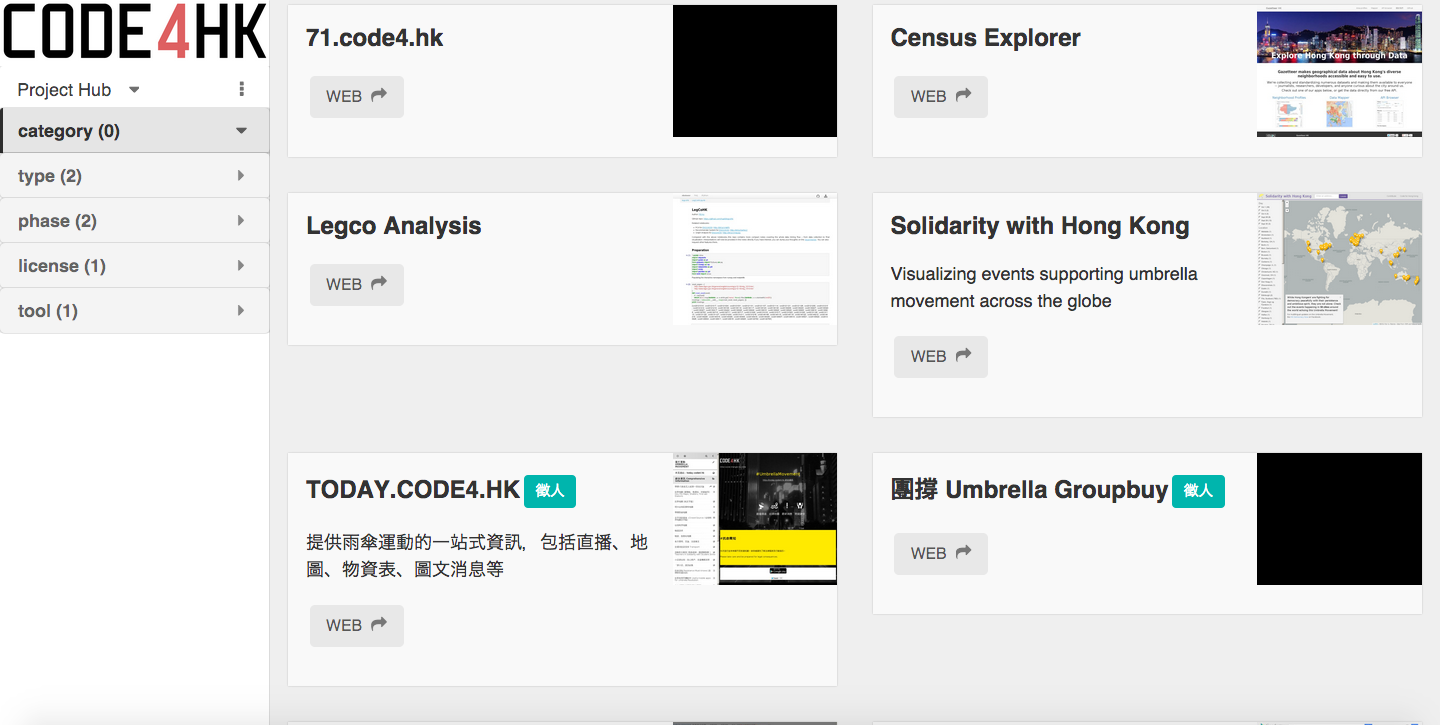
Task: Select the tool (1) filter label
Action: coord(48,311)
